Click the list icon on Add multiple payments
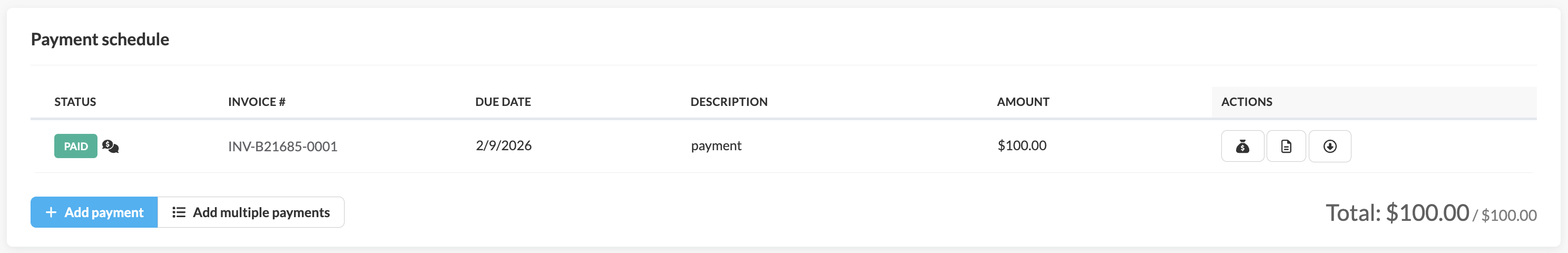Viewport: 1568px width, 253px height. 178,212
